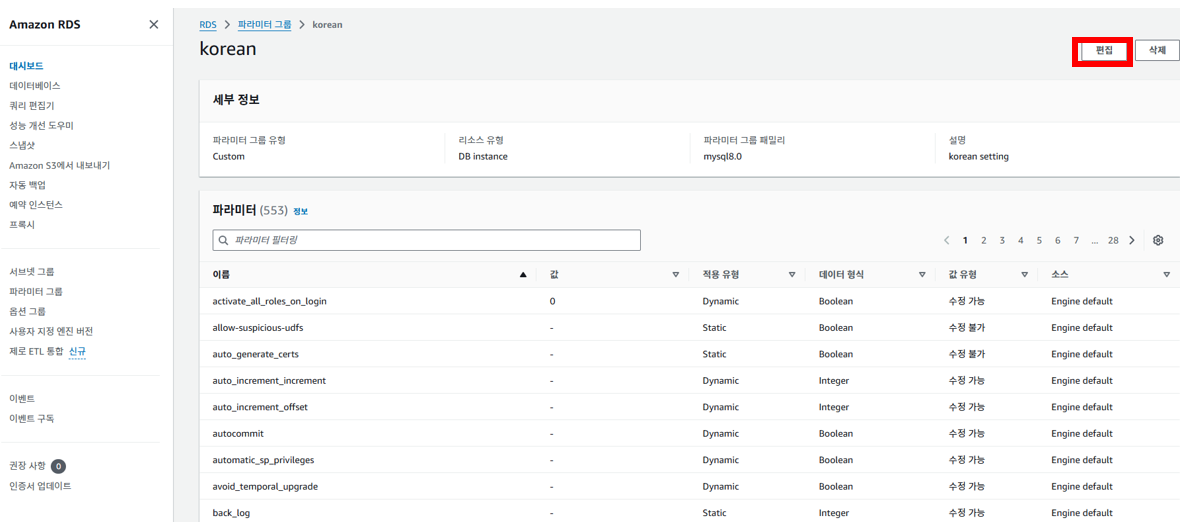Screen dimensions: 1190x532
Task: Go to parameters page 5
Action: (1039, 240)
